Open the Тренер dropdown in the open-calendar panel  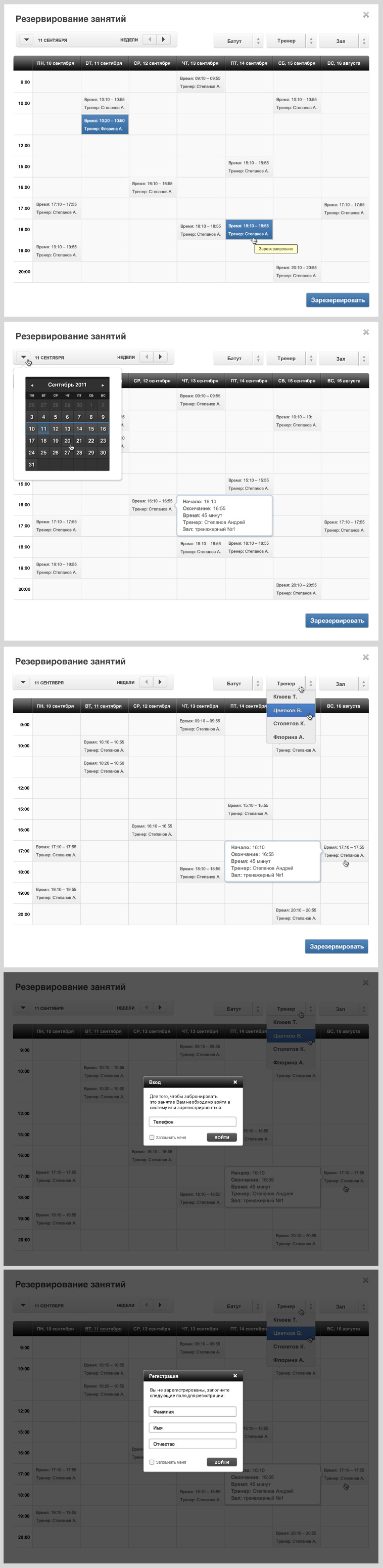(x=291, y=359)
